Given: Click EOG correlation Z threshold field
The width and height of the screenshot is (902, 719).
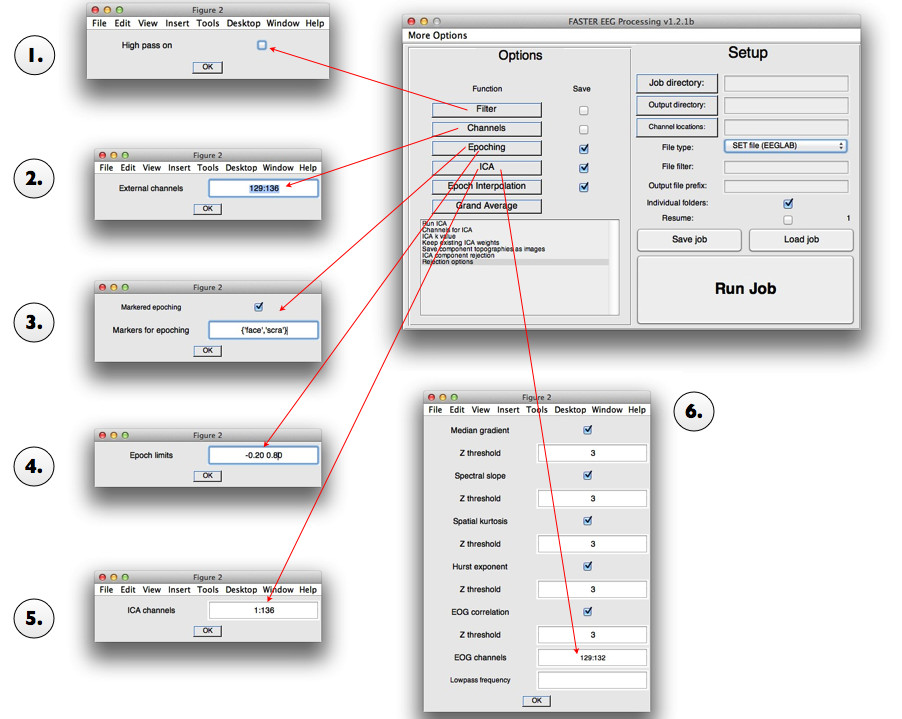Looking at the screenshot, I should coord(592,635).
